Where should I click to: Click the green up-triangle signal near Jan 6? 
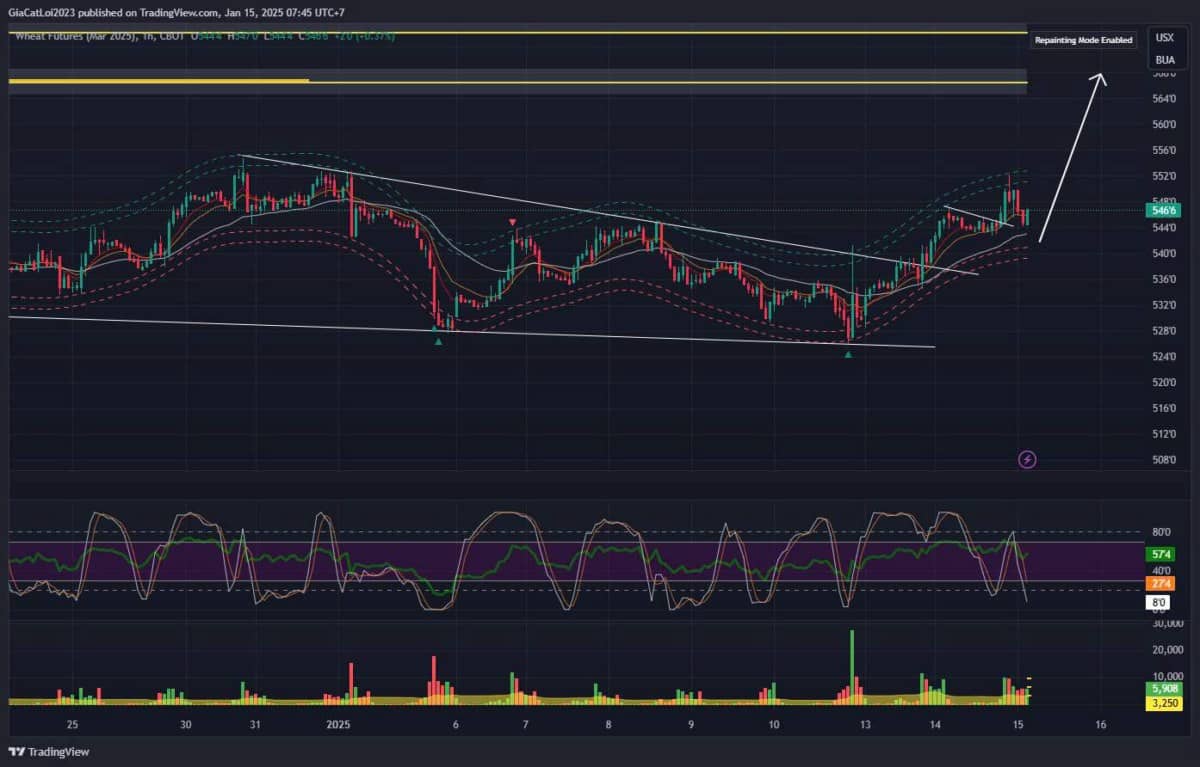point(438,342)
